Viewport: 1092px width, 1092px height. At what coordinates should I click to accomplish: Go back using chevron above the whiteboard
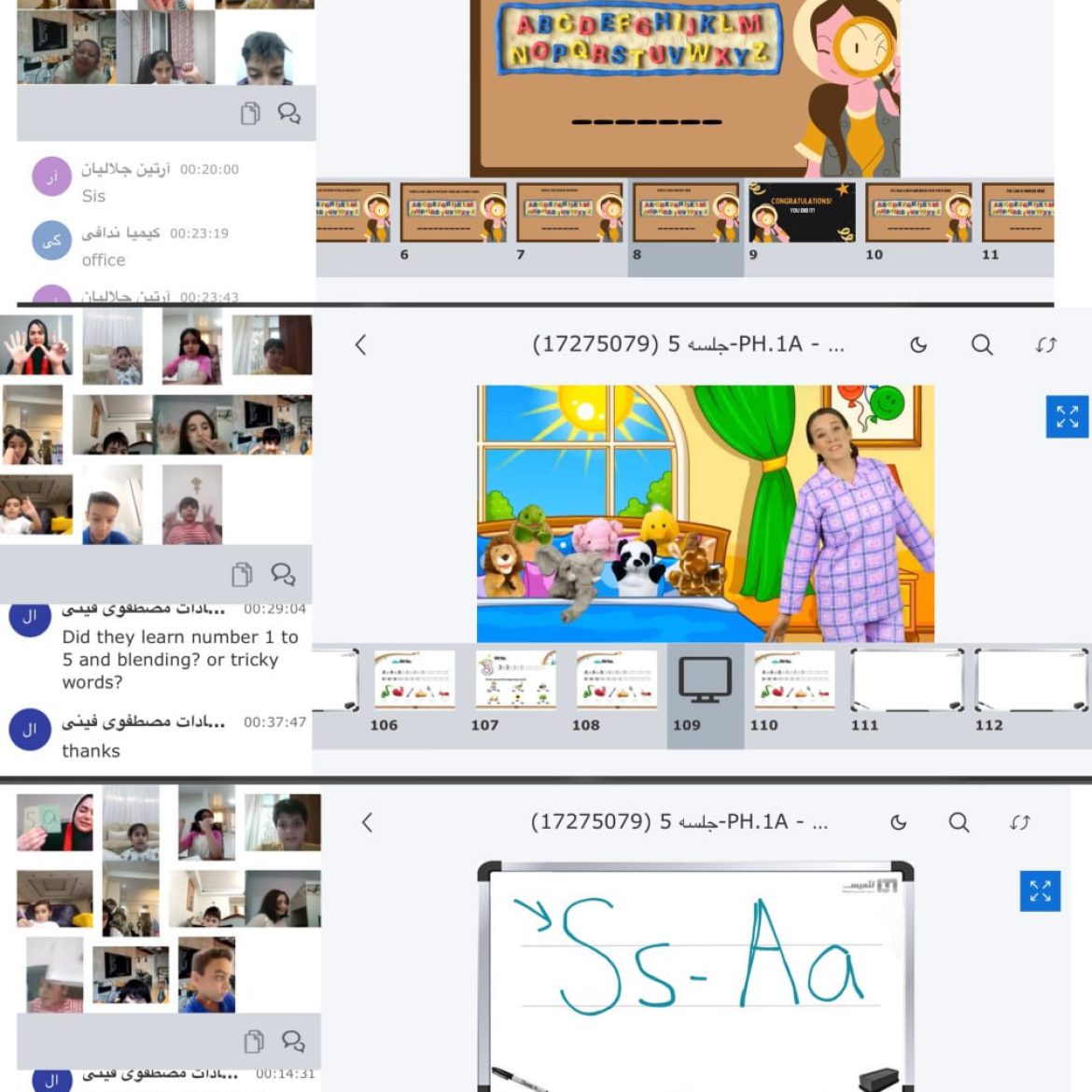(367, 822)
